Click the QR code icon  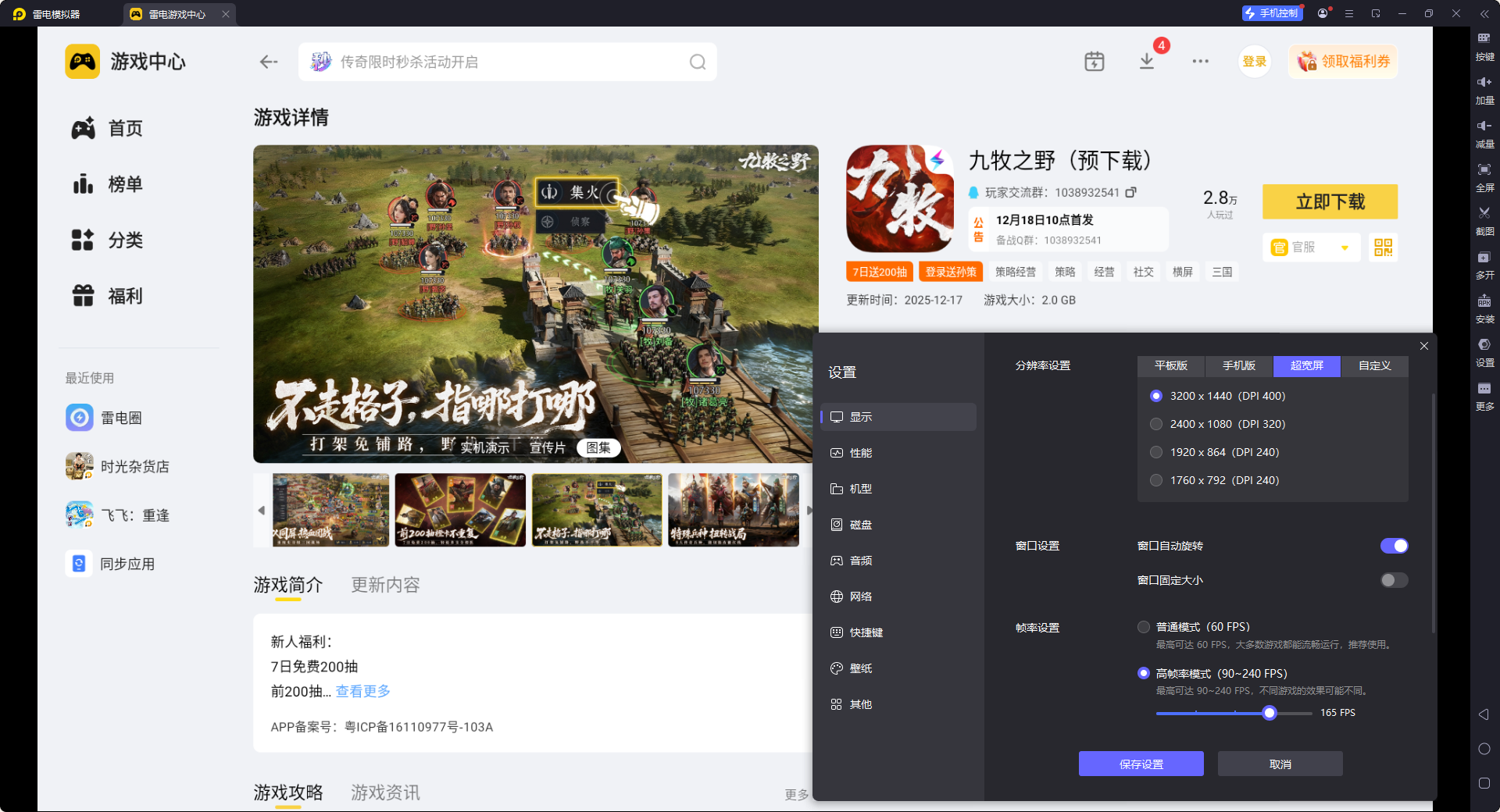1383,248
